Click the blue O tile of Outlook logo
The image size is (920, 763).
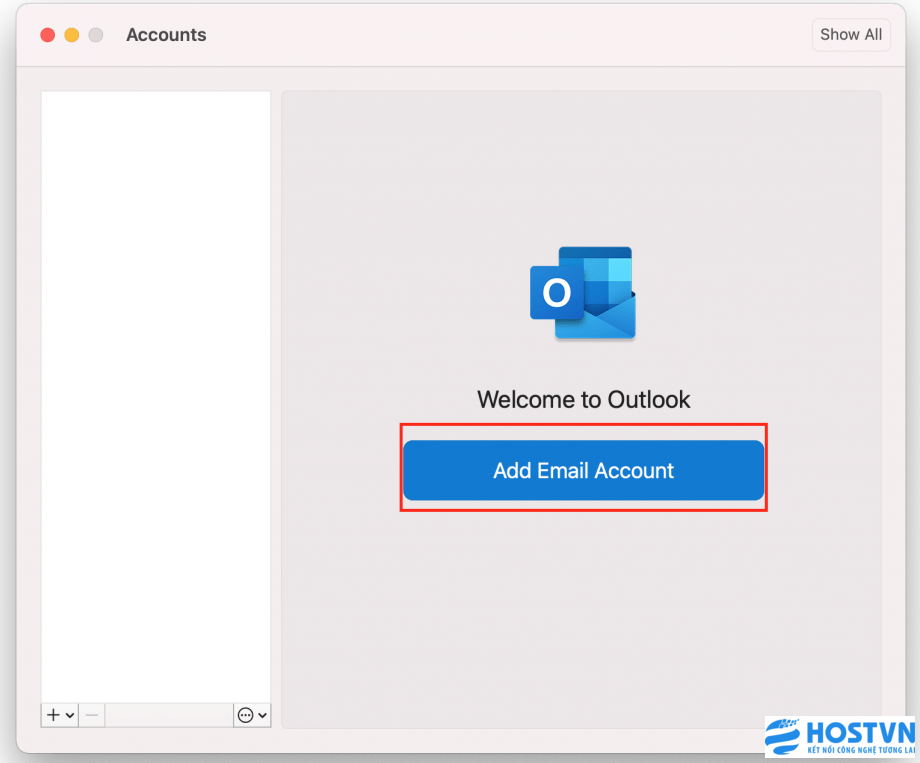tap(556, 293)
